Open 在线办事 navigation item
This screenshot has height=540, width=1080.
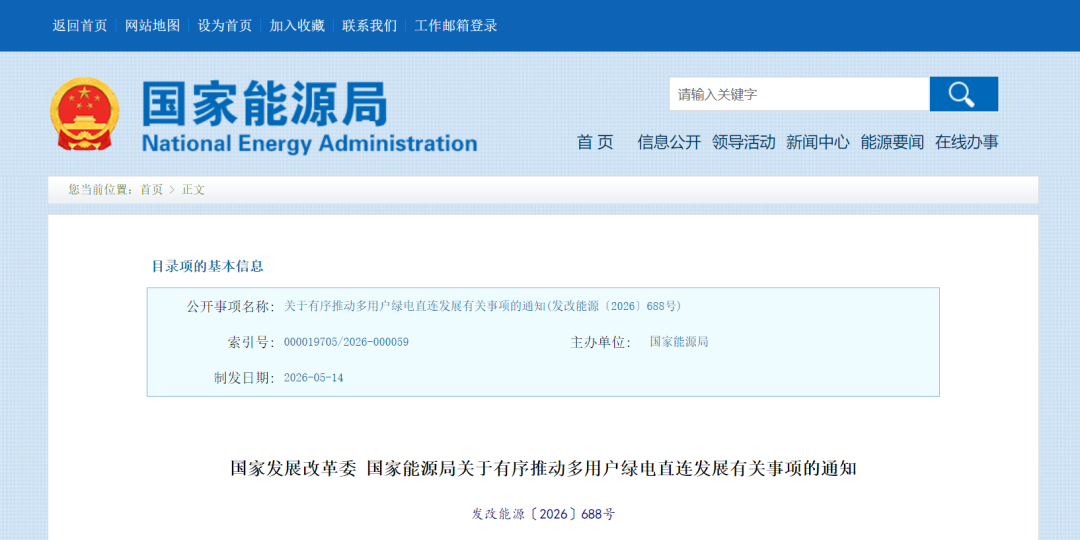tap(966, 142)
